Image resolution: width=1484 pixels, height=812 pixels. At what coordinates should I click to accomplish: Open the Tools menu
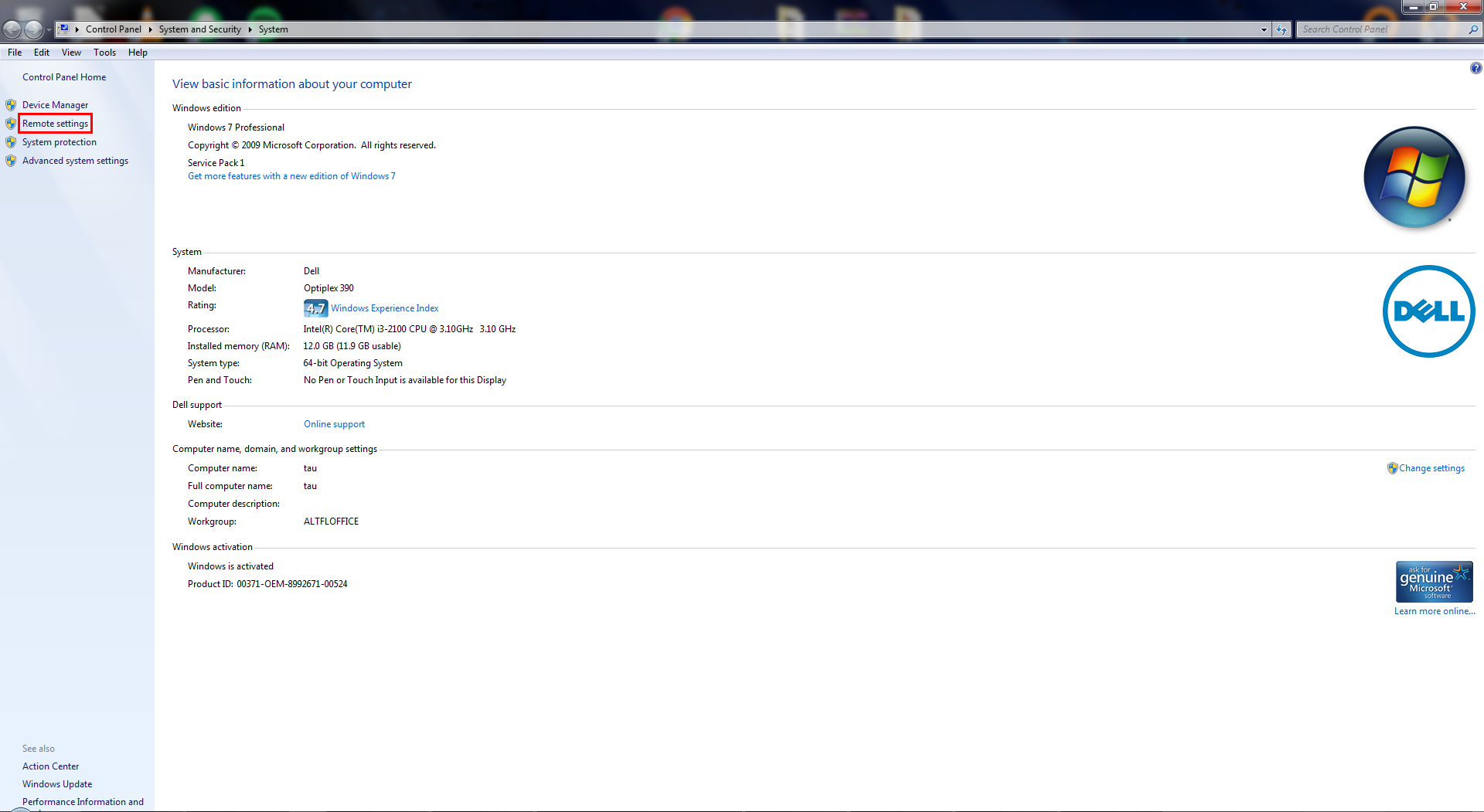point(104,53)
